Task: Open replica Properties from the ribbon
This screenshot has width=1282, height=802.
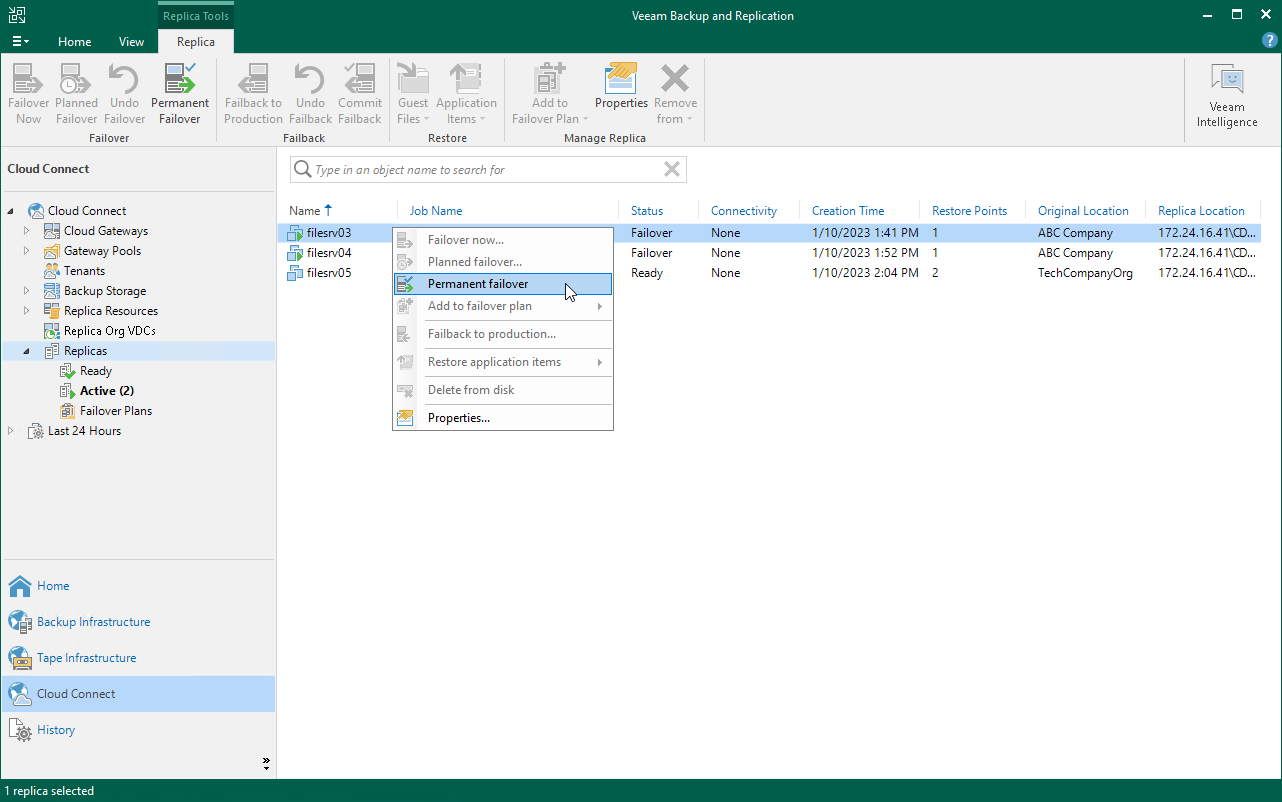Action: tap(622, 86)
